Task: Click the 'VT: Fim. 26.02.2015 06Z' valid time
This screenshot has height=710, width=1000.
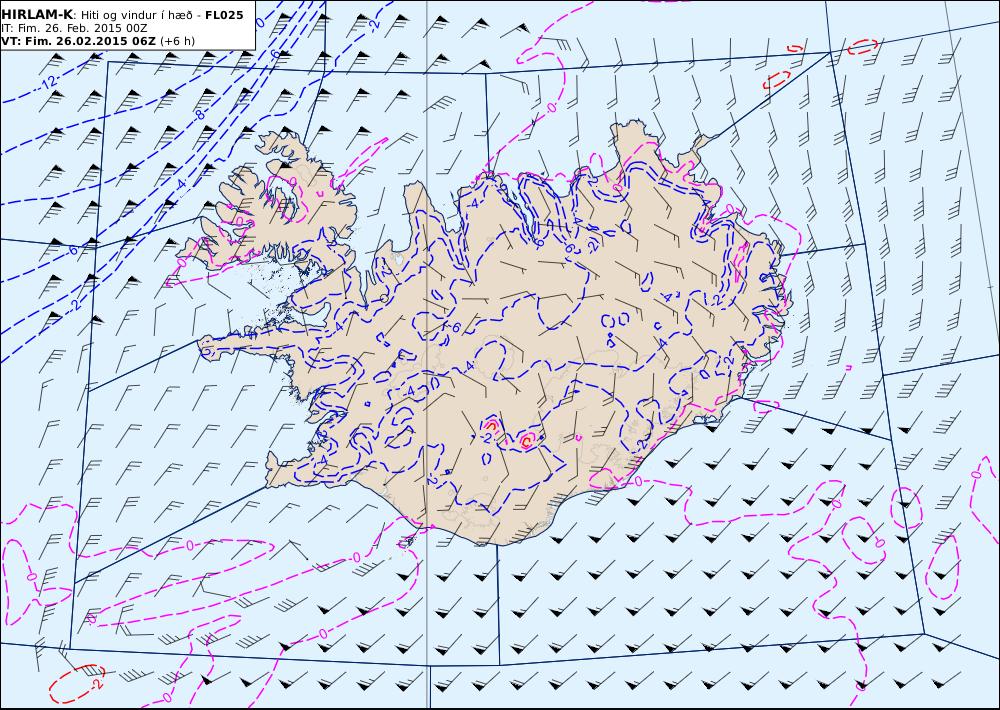Action: click(x=78, y=41)
